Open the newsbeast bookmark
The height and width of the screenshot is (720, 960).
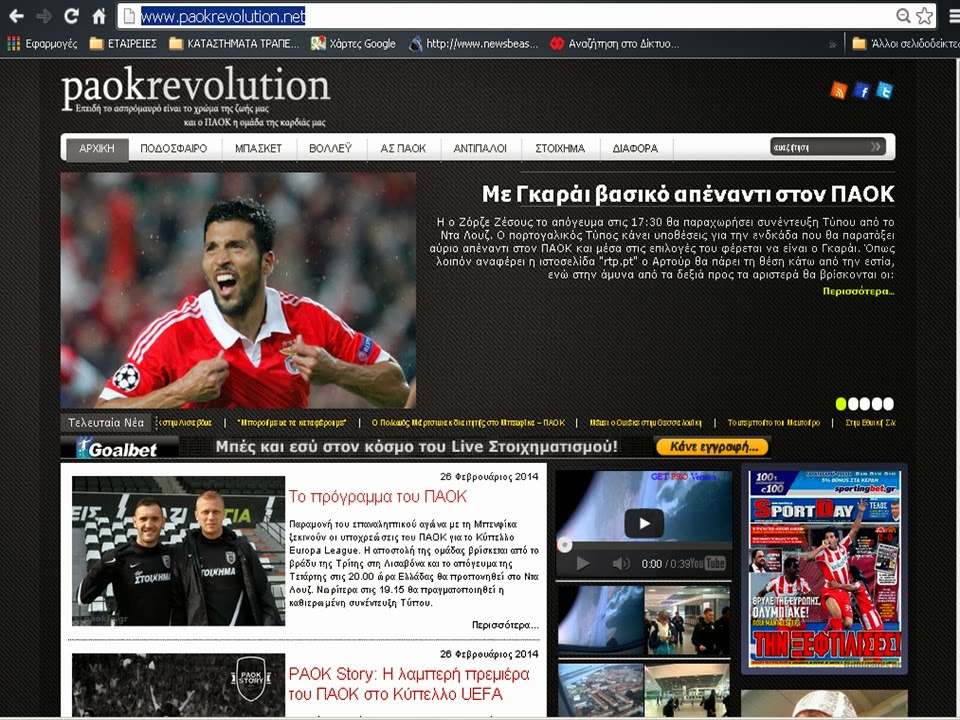(x=473, y=43)
